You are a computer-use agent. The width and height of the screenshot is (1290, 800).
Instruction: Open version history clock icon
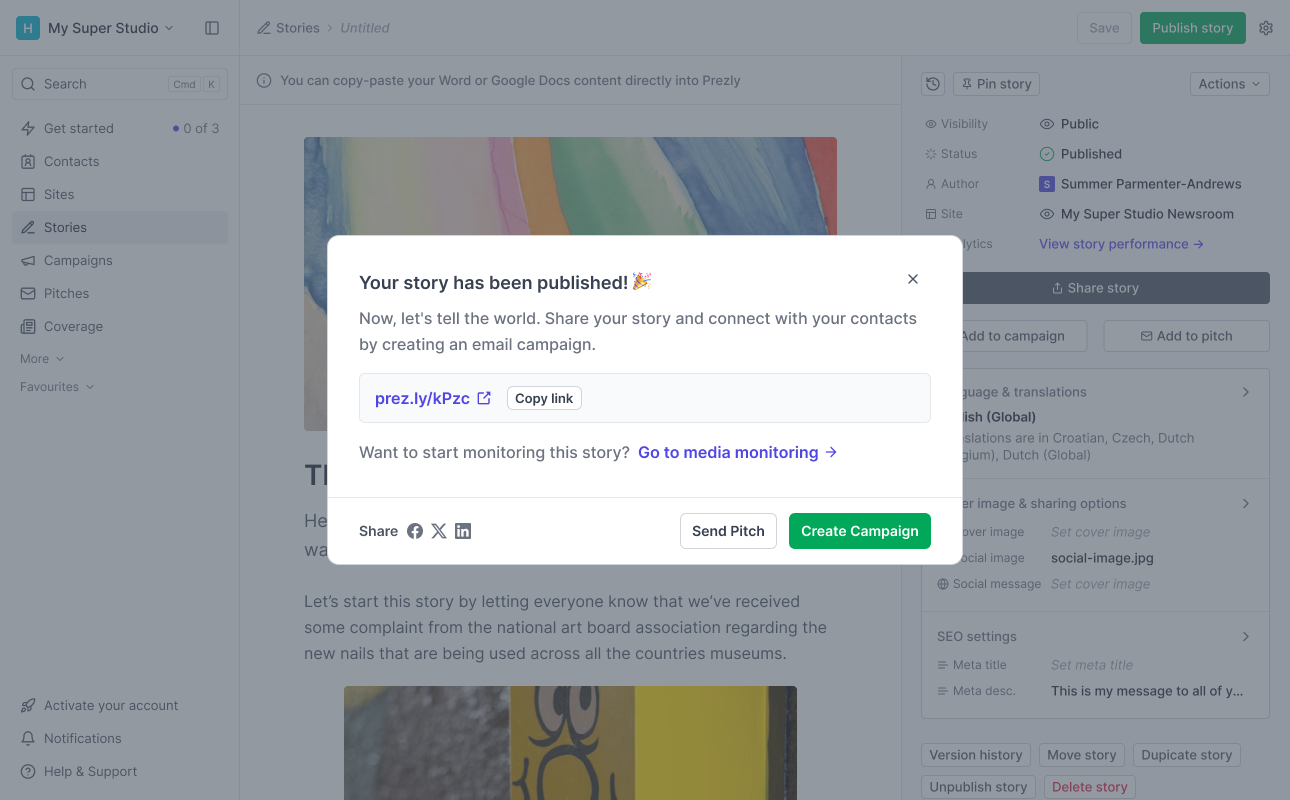click(933, 84)
